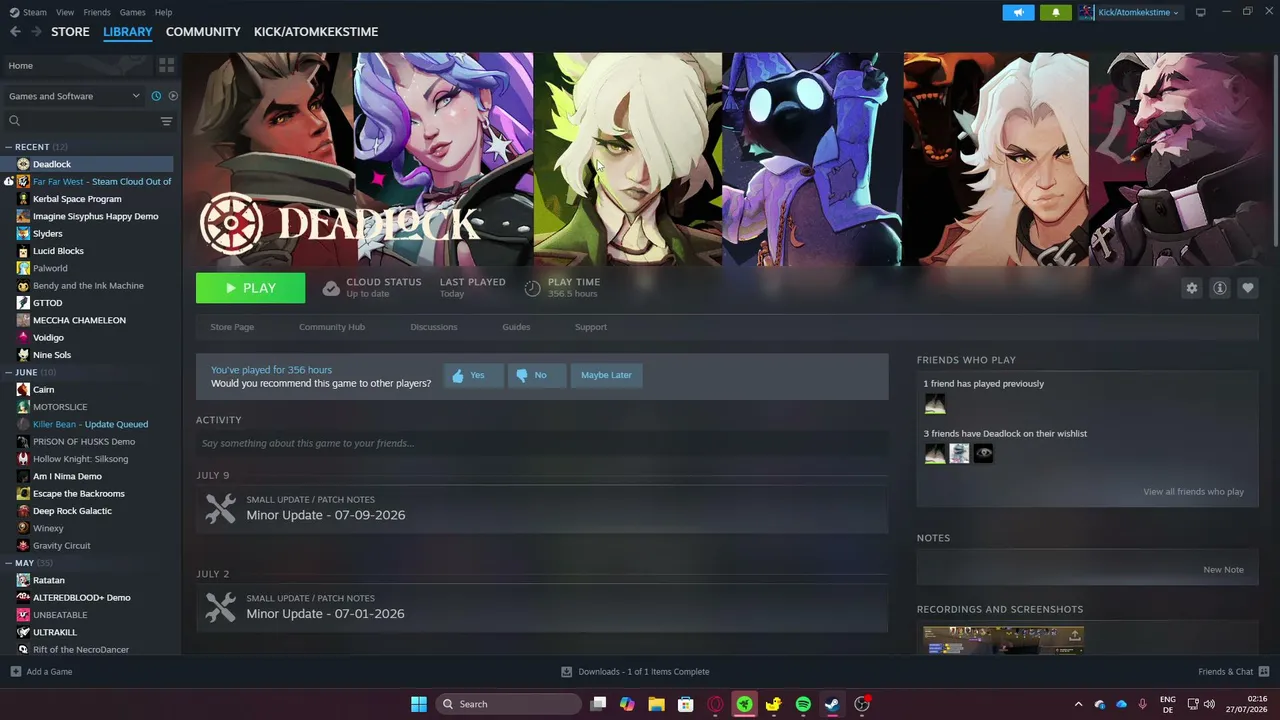This screenshot has height=720, width=1280.
Task: View all friends who play
Action: click(1193, 492)
